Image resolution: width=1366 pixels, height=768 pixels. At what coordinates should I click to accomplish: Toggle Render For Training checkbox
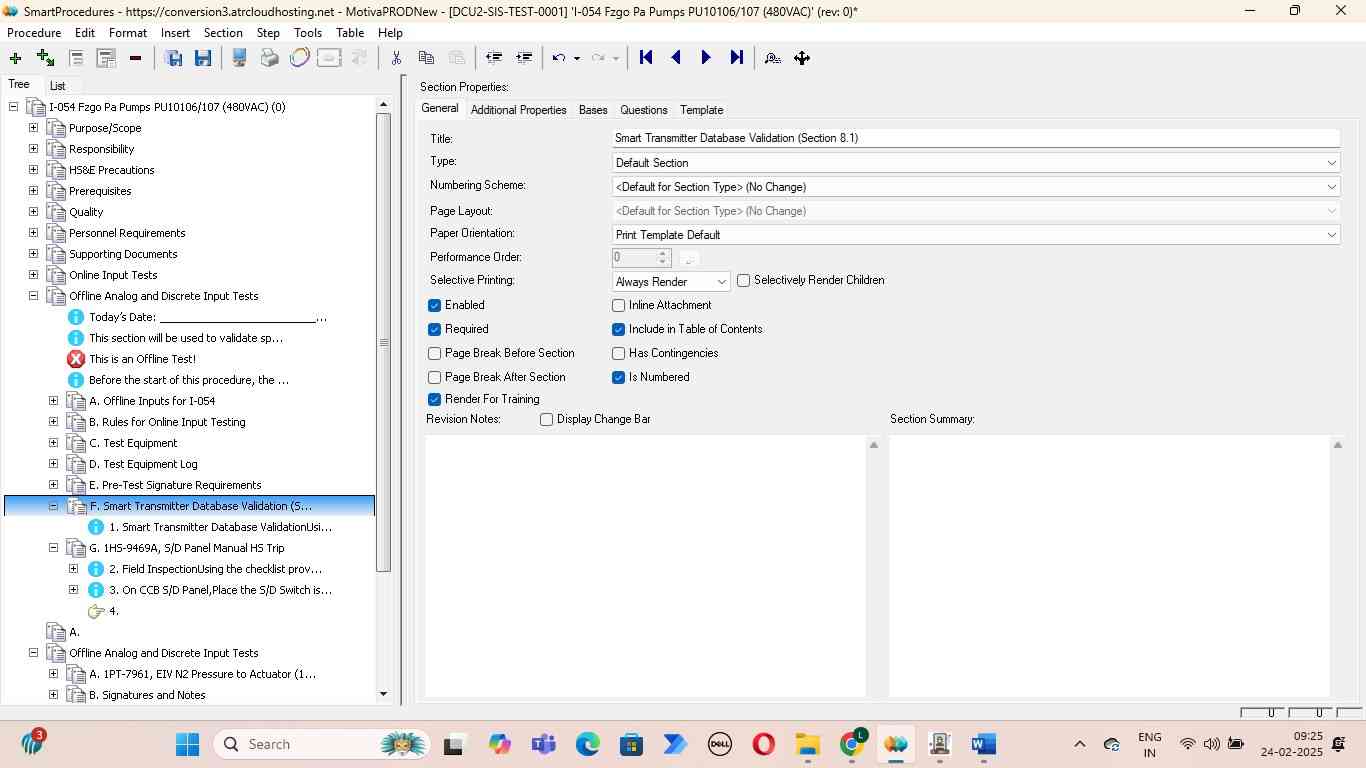[434, 399]
